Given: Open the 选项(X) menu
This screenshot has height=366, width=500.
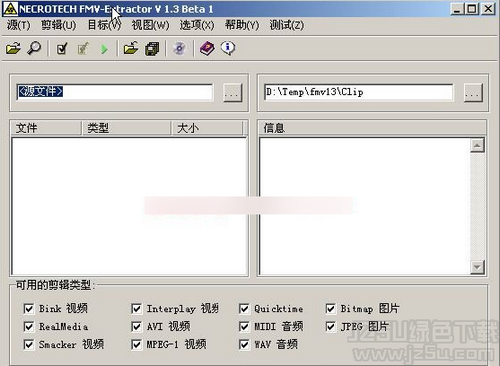Looking at the screenshot, I should 197,25.
